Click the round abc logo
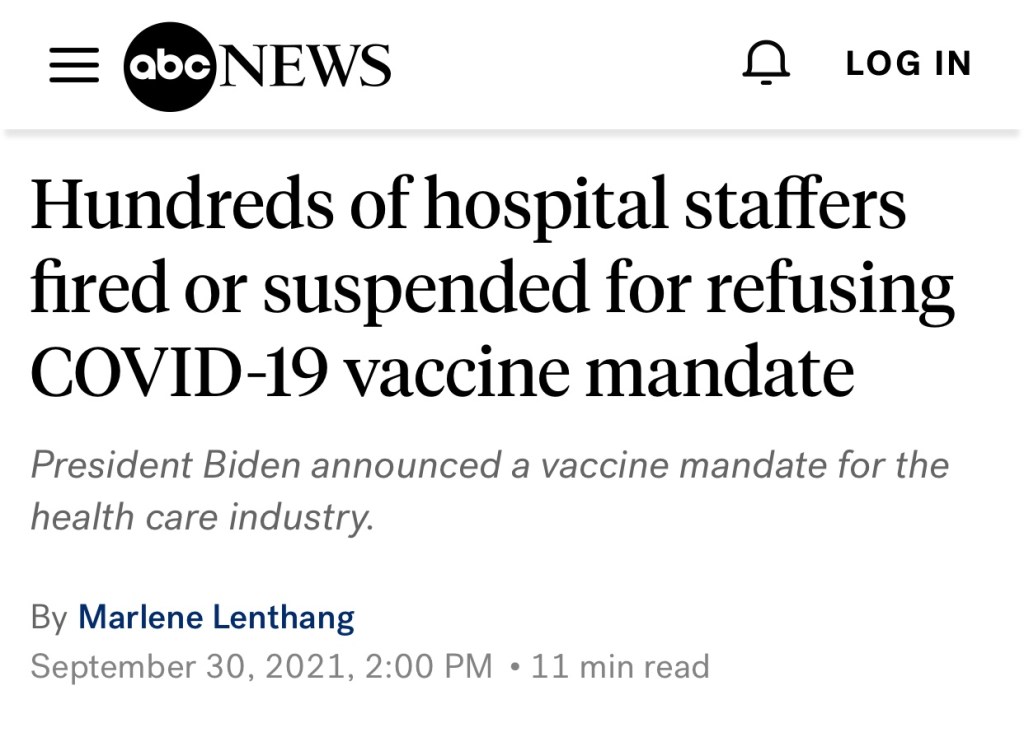This screenshot has height=737, width=1024. (170, 65)
